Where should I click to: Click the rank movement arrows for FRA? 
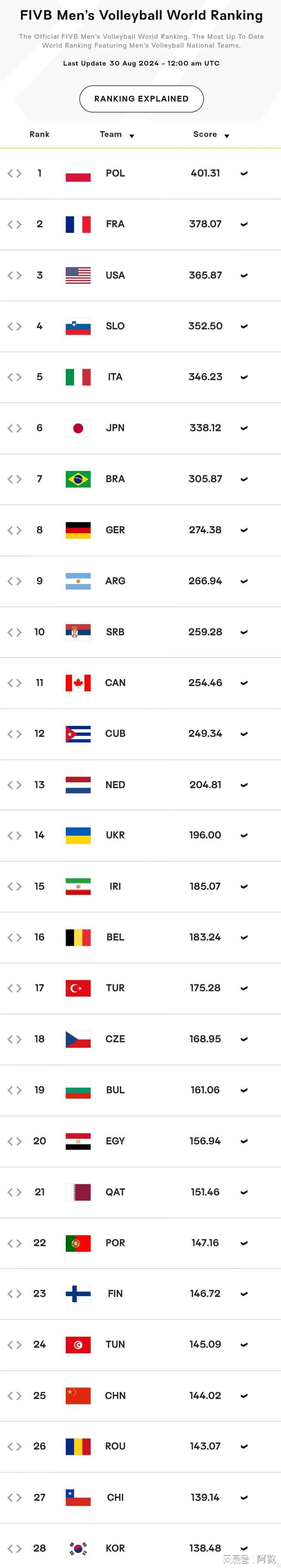14,224
